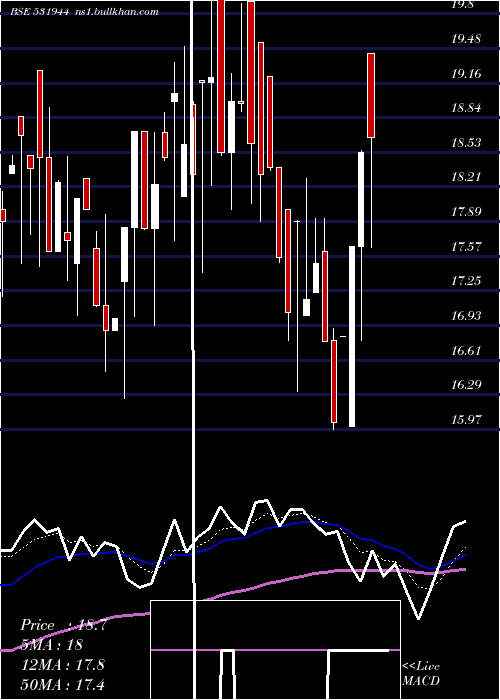Viewport: 500px width, 700px height.
Task: Click the tall white candle rising from 15.97
Action: (x=352, y=337)
